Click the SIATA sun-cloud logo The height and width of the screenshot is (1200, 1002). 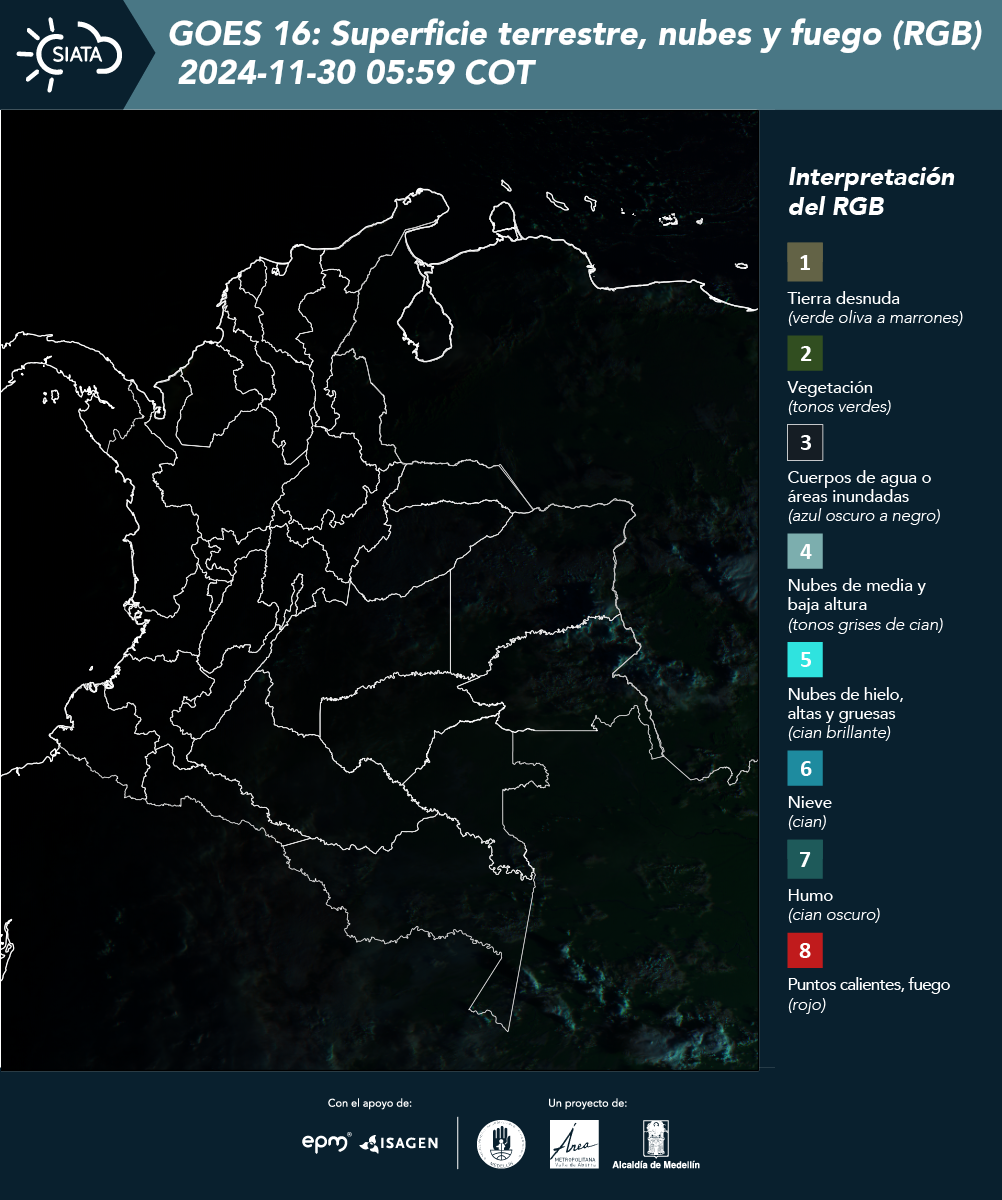(x=70, y=54)
